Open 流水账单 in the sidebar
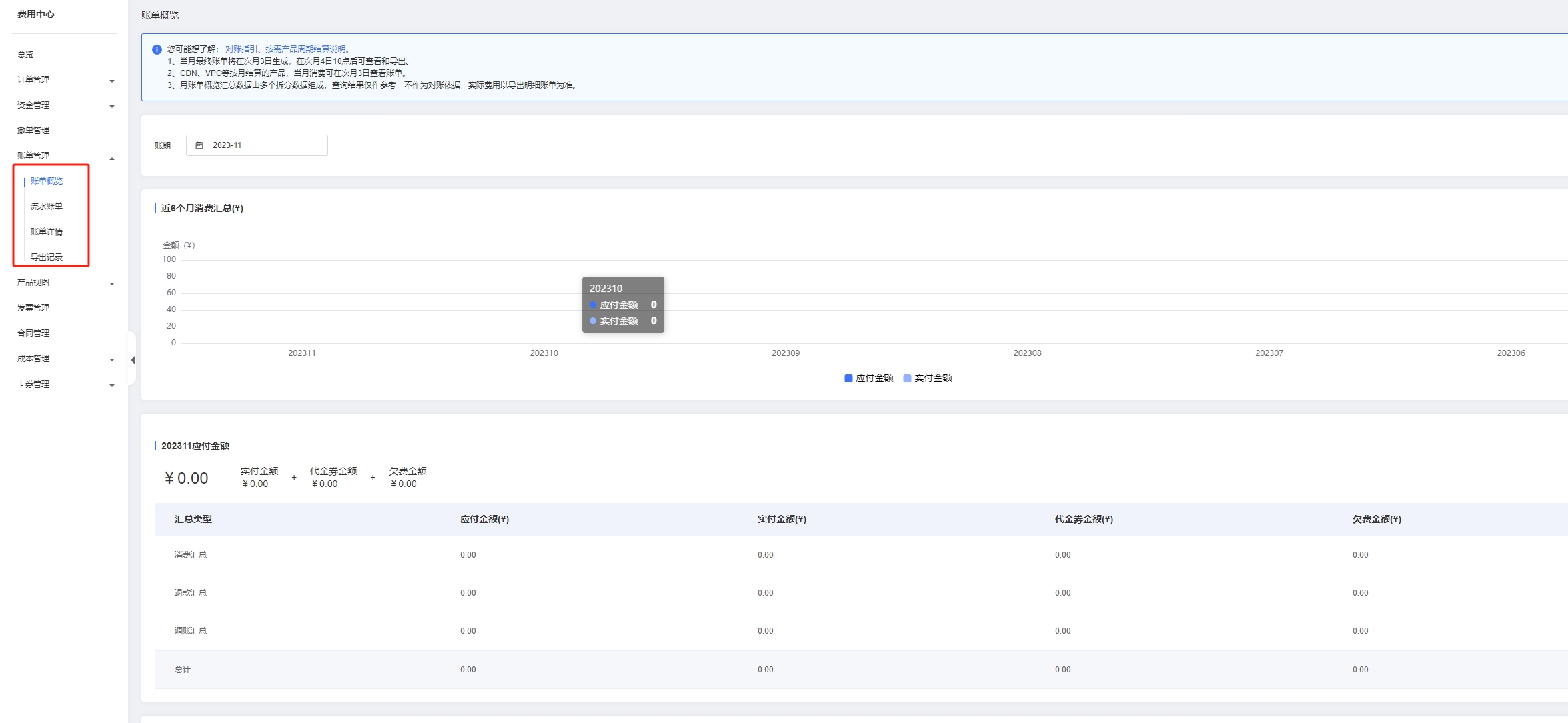The height and width of the screenshot is (723, 1568). [x=47, y=207]
